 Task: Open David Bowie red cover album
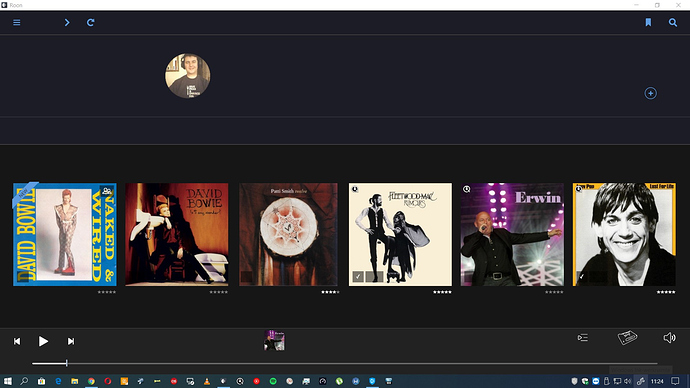(x=177, y=234)
